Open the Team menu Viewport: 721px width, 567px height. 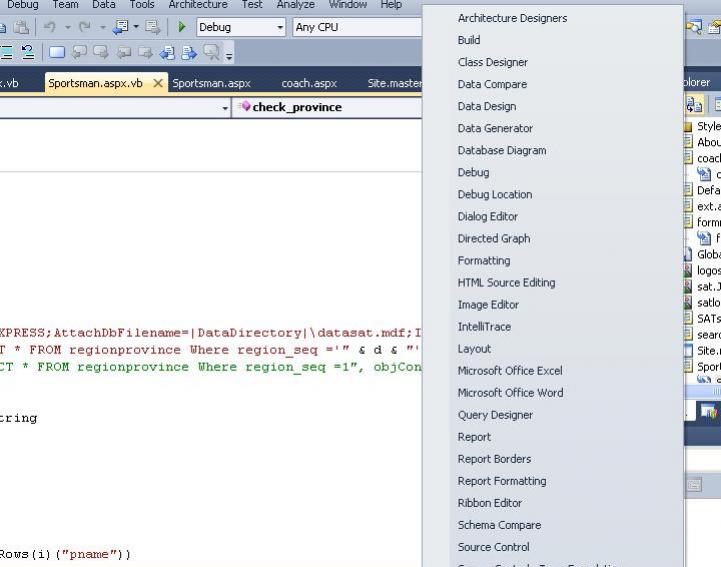[x=65, y=5]
